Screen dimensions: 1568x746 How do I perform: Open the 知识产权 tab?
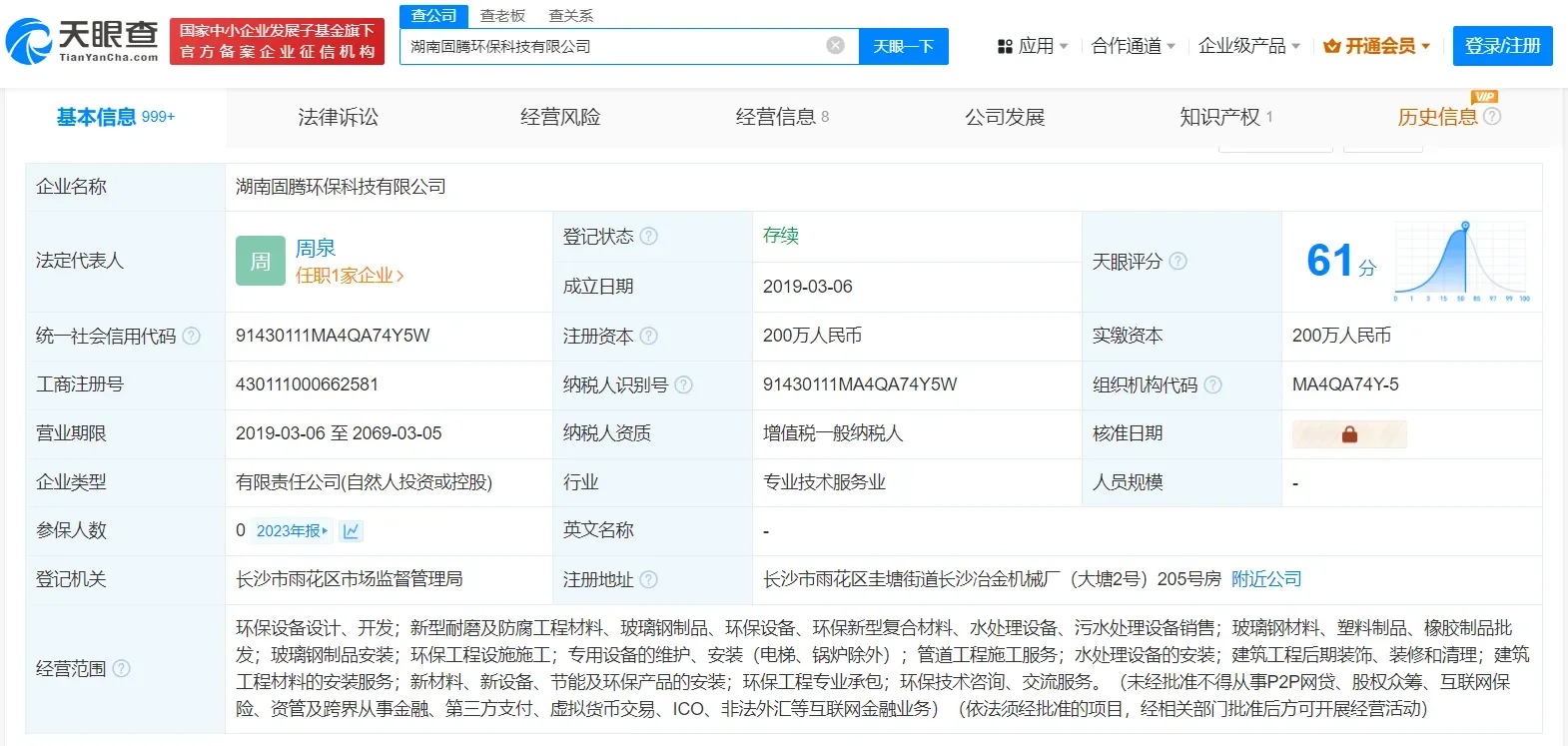coord(1226,118)
